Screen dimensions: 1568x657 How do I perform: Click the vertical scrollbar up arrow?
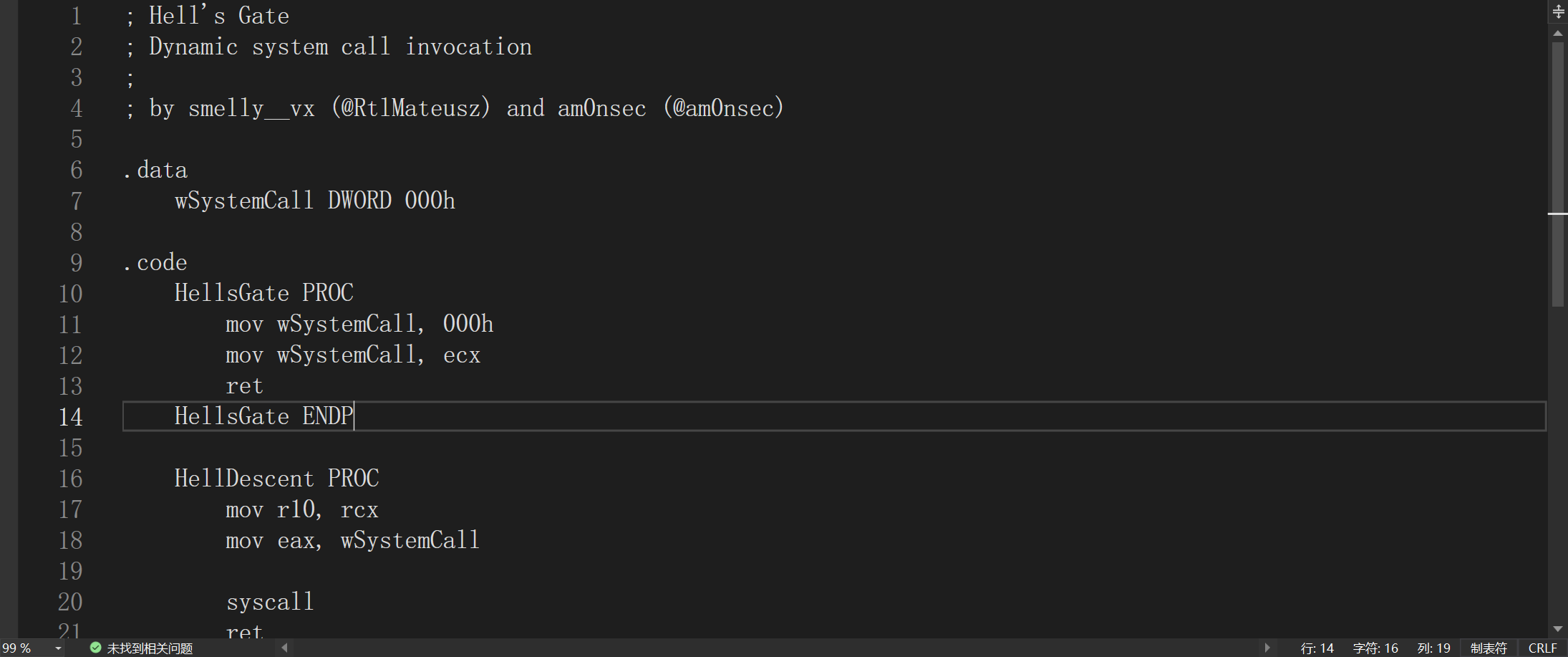[x=1558, y=34]
